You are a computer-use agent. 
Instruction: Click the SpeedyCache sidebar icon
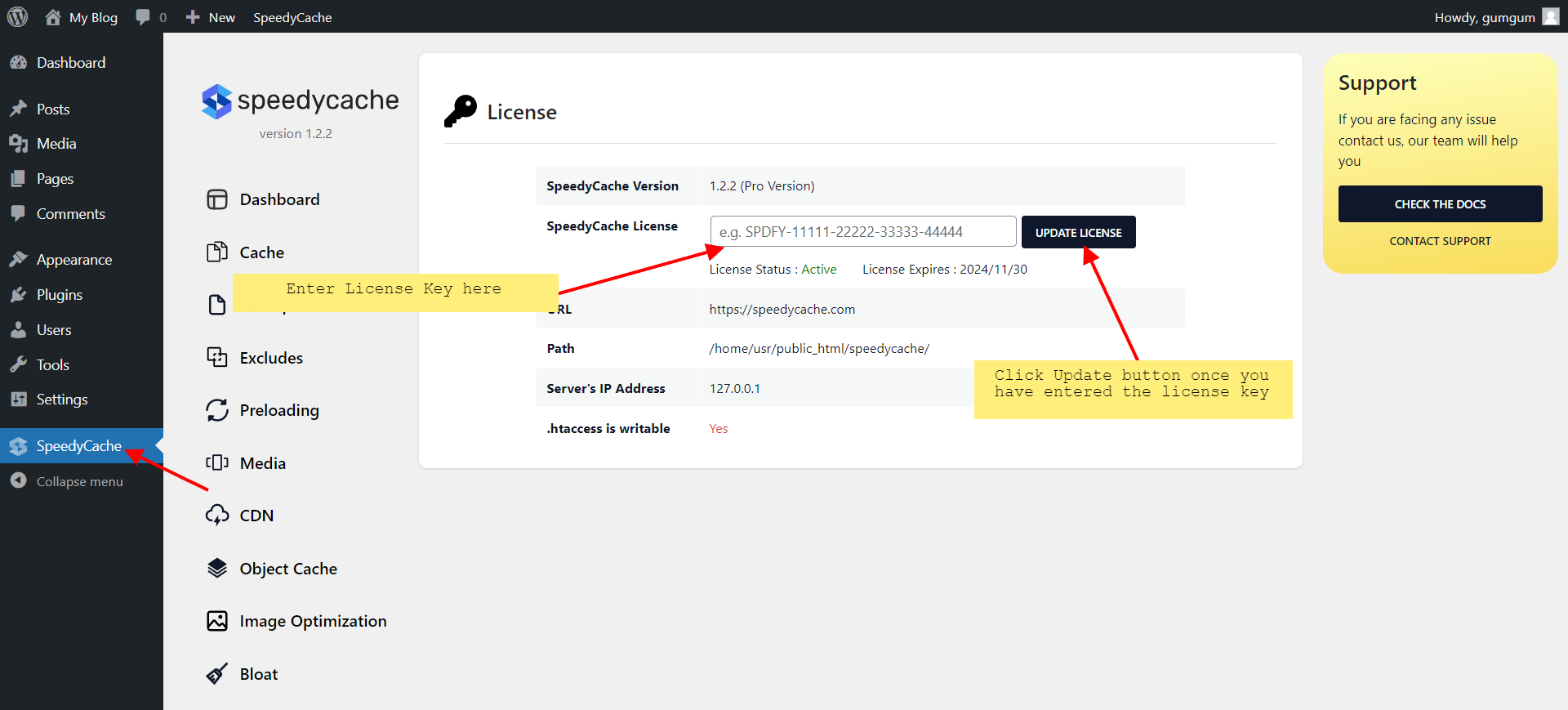click(18, 446)
